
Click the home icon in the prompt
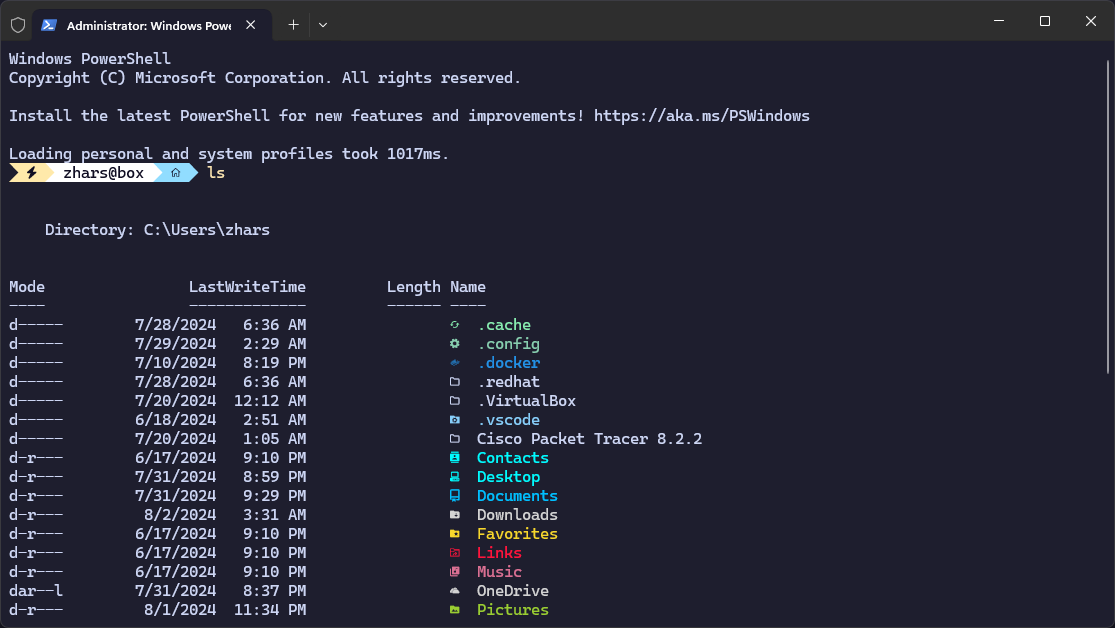(176, 173)
